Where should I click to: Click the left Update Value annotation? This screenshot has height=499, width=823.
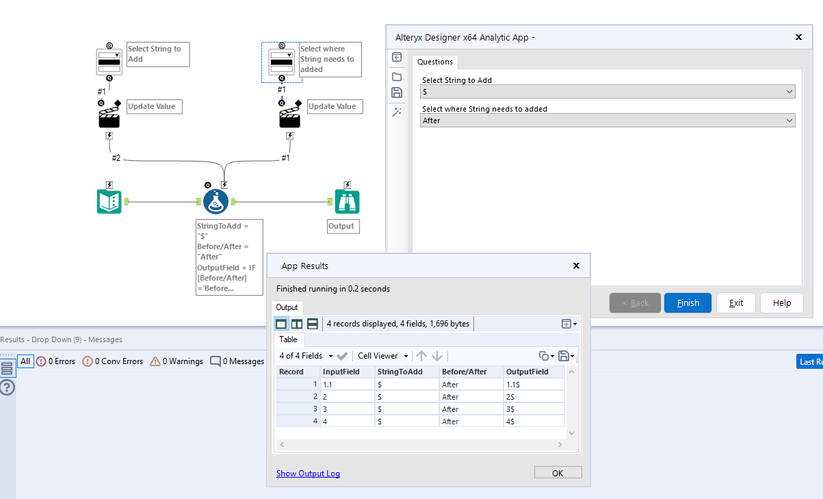click(154, 107)
